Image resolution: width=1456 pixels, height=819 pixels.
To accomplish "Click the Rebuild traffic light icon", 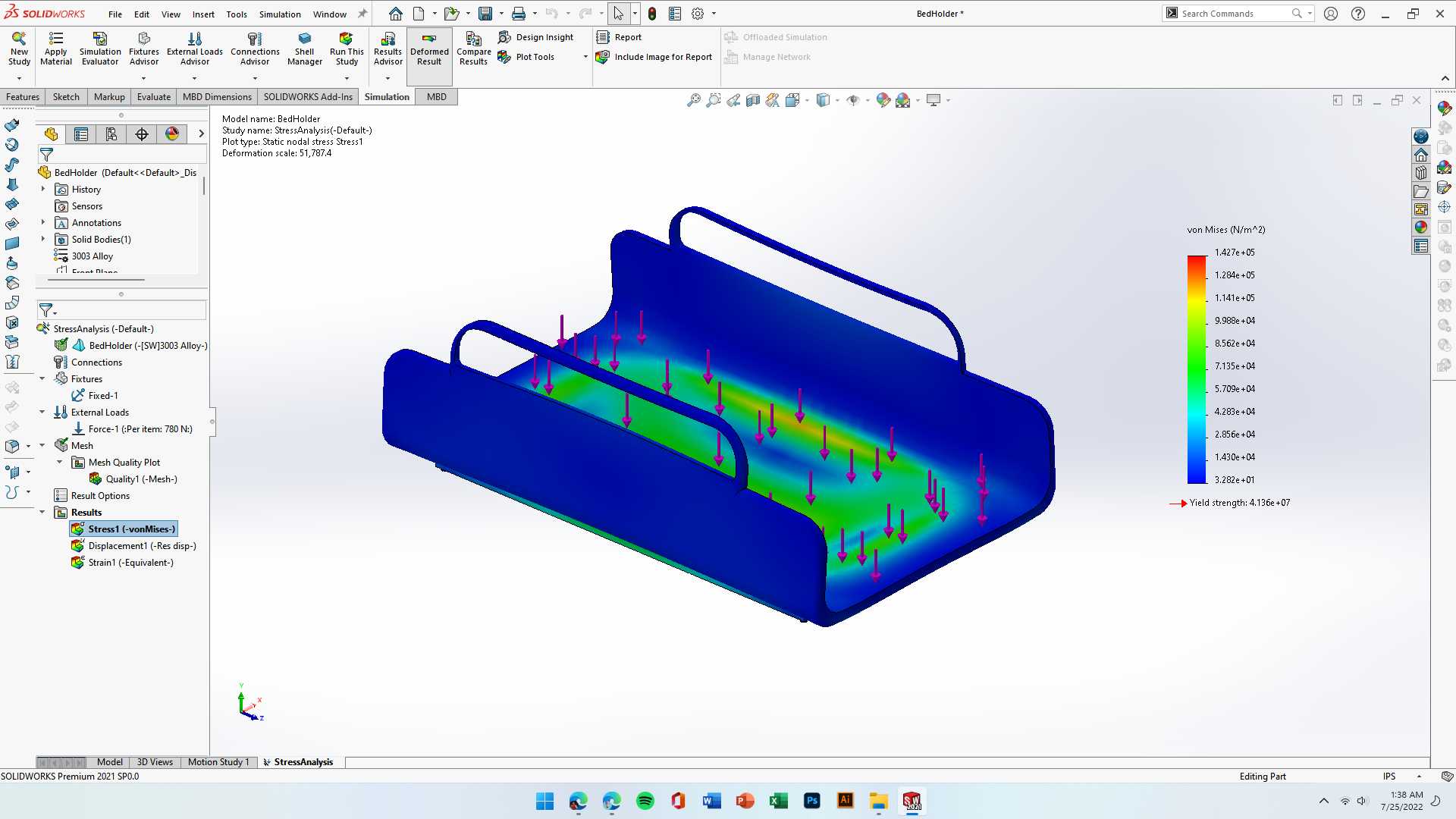I will coord(652,14).
